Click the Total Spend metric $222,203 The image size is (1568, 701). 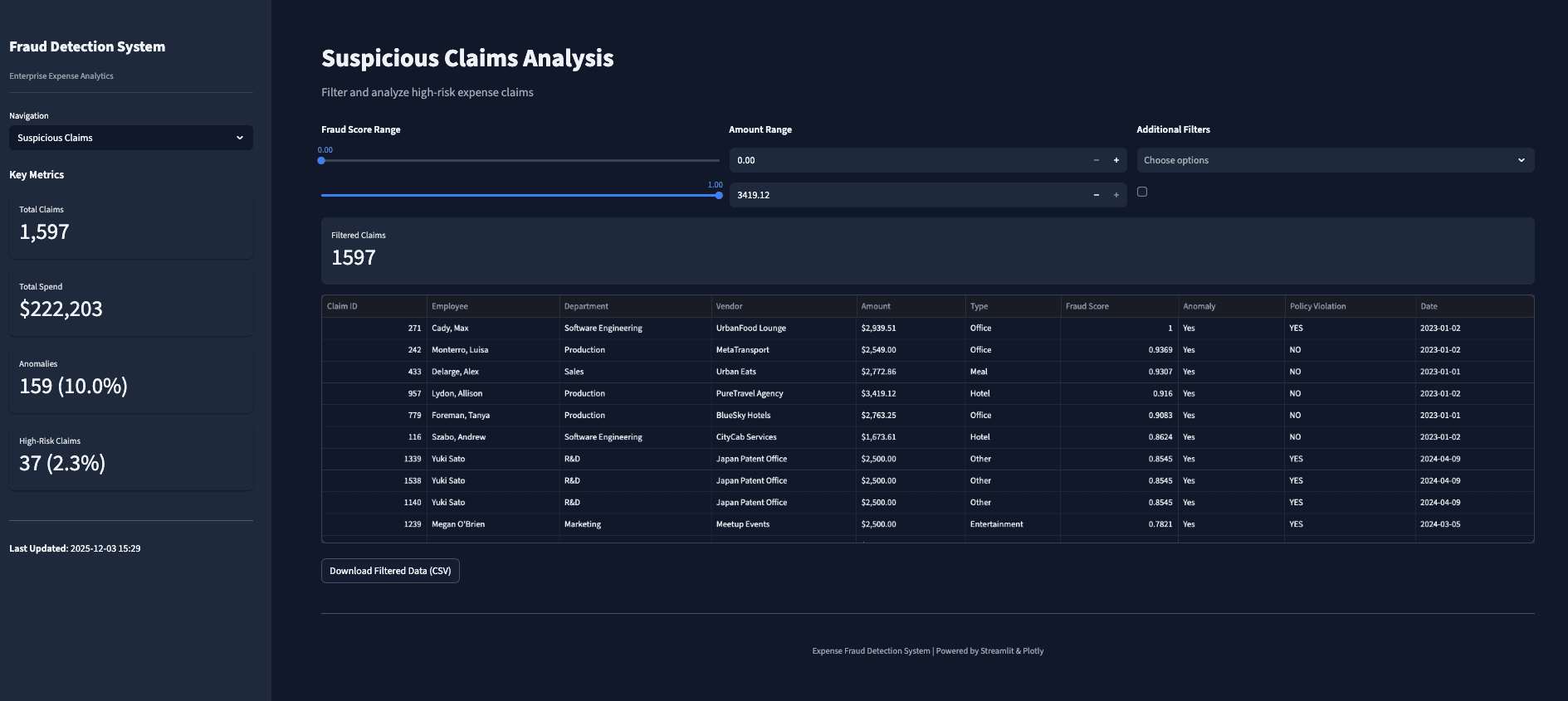click(61, 309)
